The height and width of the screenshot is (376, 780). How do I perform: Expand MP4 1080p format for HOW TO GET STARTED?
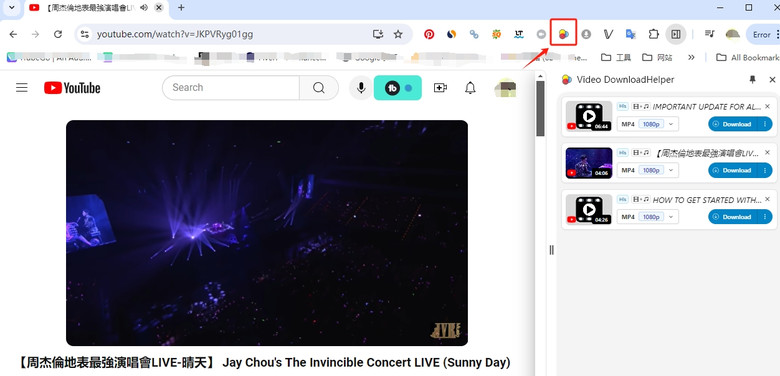pos(648,217)
